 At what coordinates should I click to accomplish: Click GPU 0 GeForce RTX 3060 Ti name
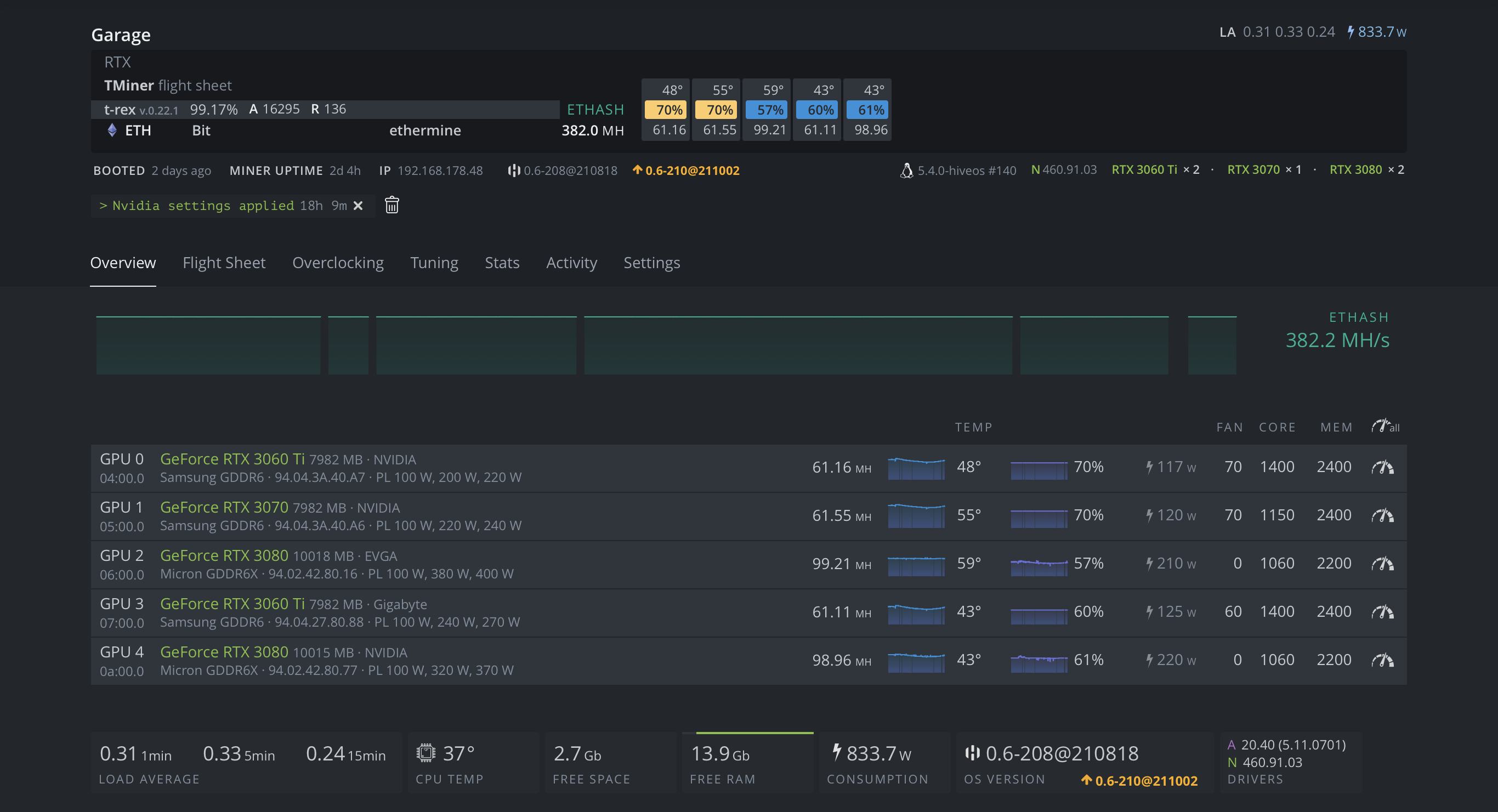232,459
